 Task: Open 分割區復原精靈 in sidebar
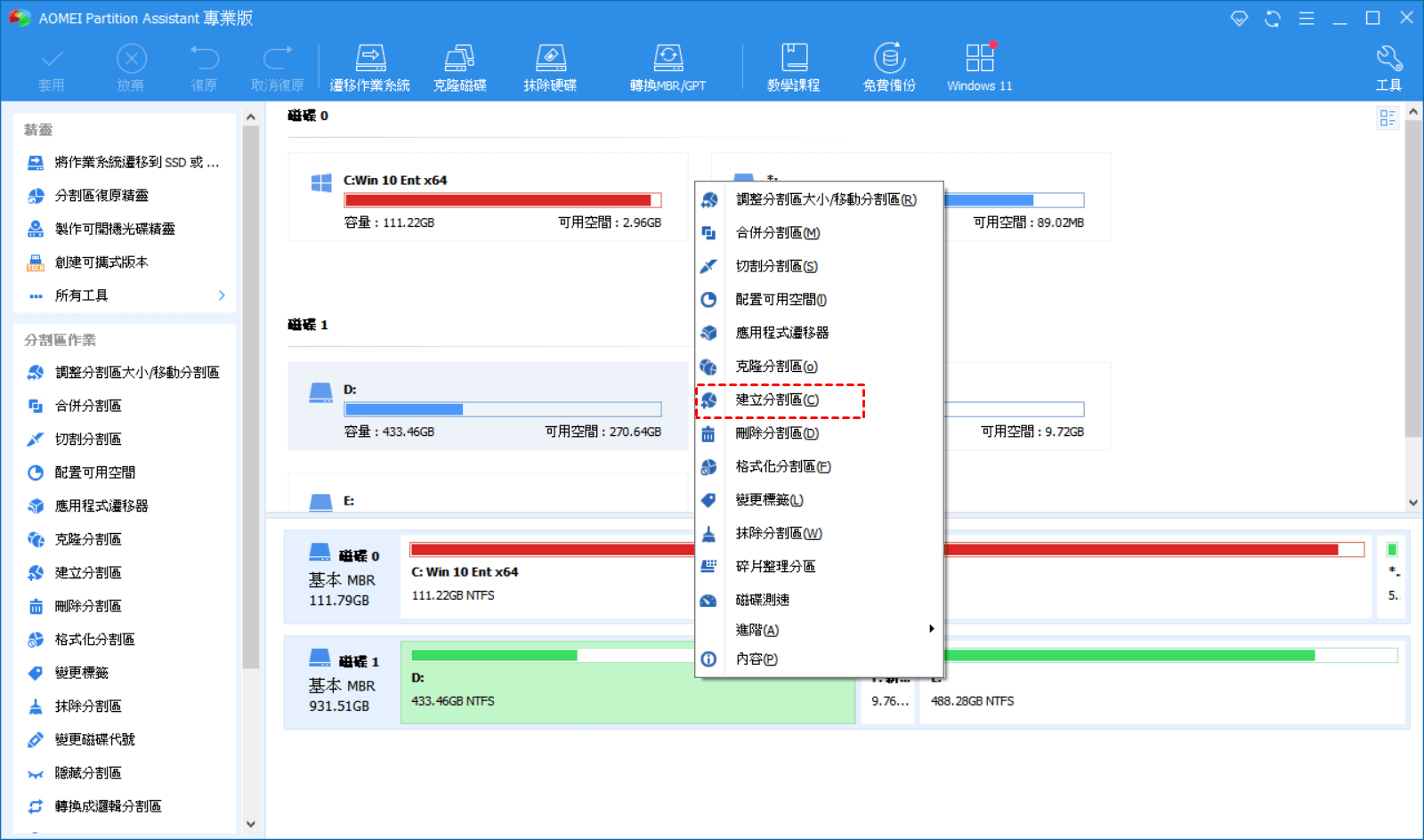(x=87, y=196)
